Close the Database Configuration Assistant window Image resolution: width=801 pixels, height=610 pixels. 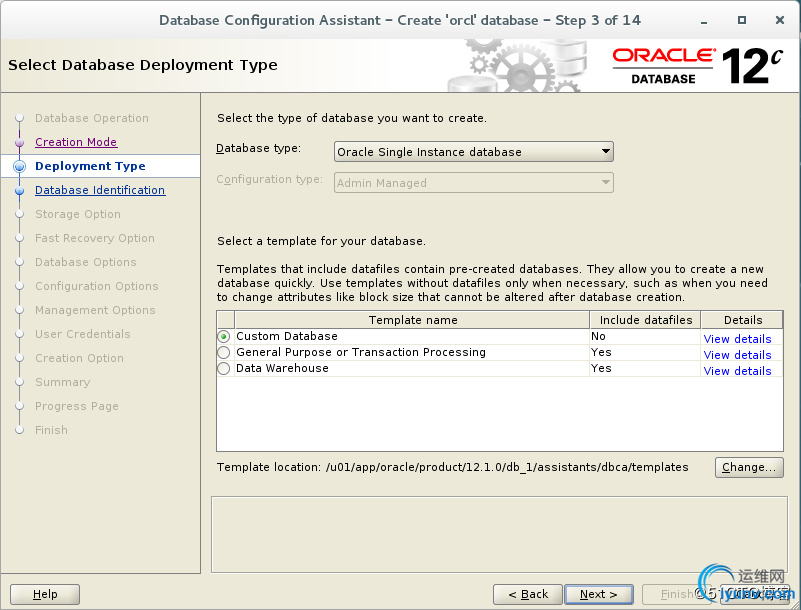(780, 20)
